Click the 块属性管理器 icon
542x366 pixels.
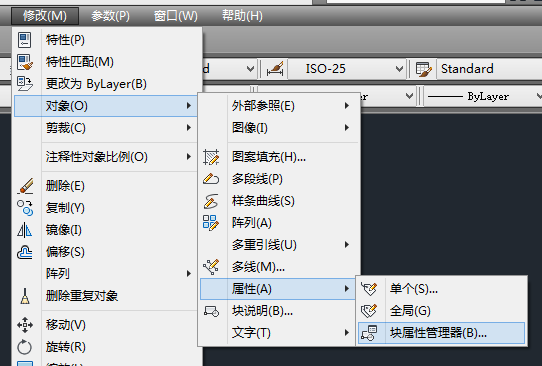click(369, 333)
